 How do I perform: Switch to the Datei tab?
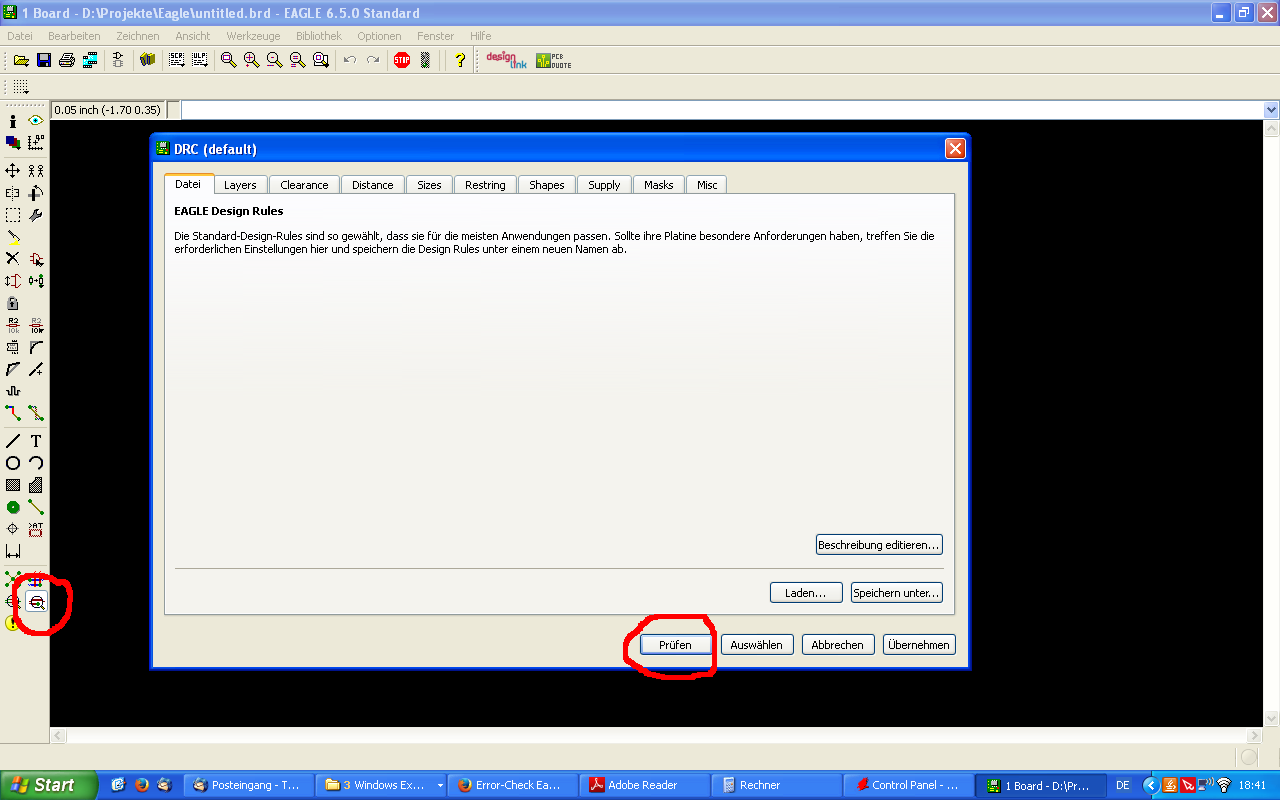point(188,184)
